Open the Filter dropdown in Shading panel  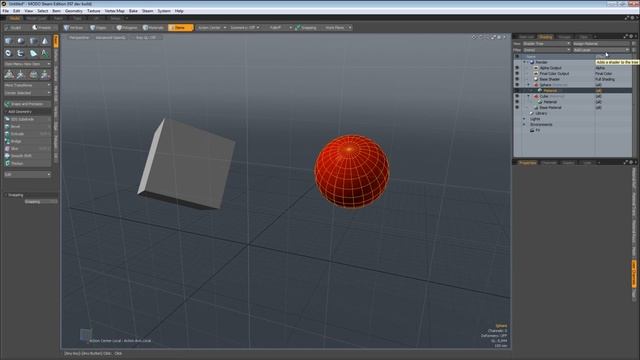546,50
